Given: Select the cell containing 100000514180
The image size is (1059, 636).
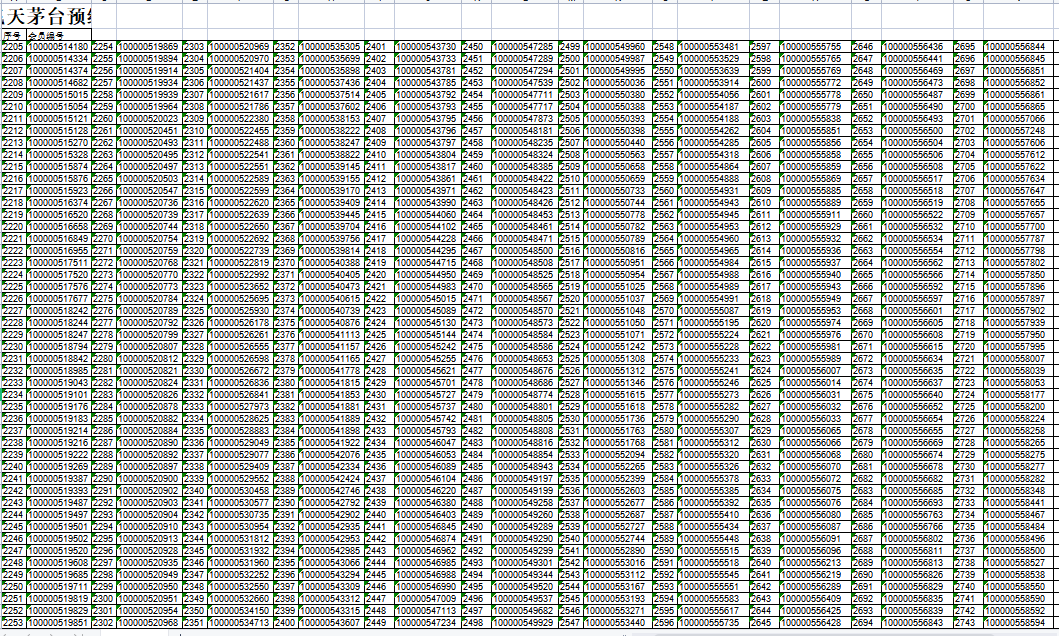Looking at the screenshot, I should (x=58, y=47).
